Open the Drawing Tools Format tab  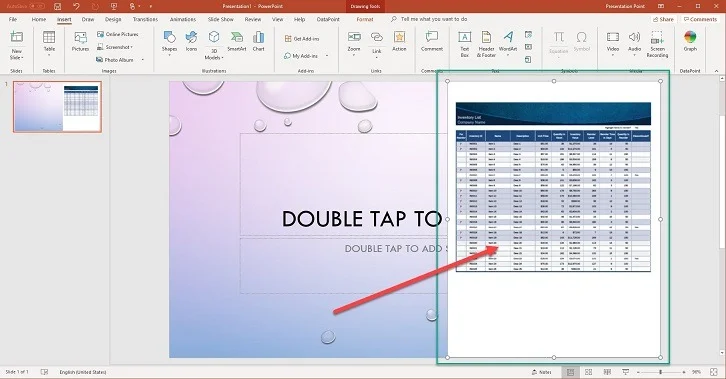365,19
